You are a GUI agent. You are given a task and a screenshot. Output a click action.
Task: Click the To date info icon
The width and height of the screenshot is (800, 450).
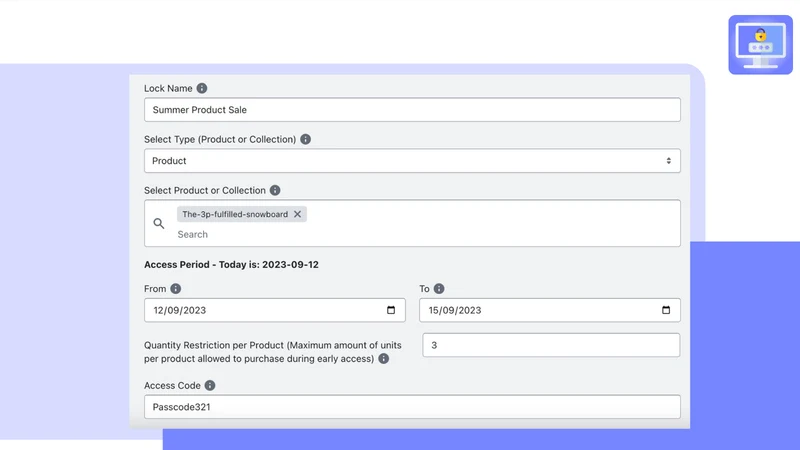[439, 289]
